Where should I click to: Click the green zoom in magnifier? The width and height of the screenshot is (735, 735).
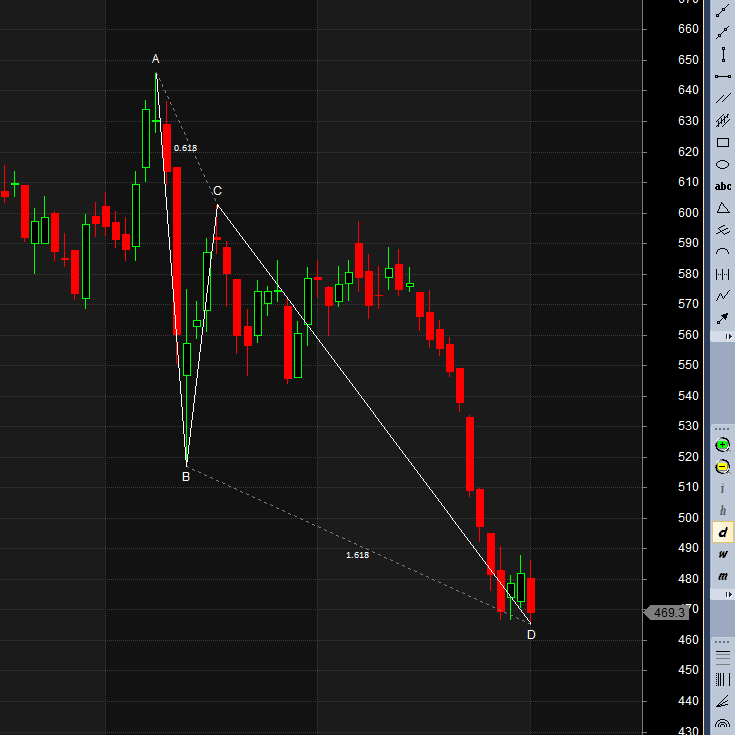pyautogui.click(x=722, y=444)
